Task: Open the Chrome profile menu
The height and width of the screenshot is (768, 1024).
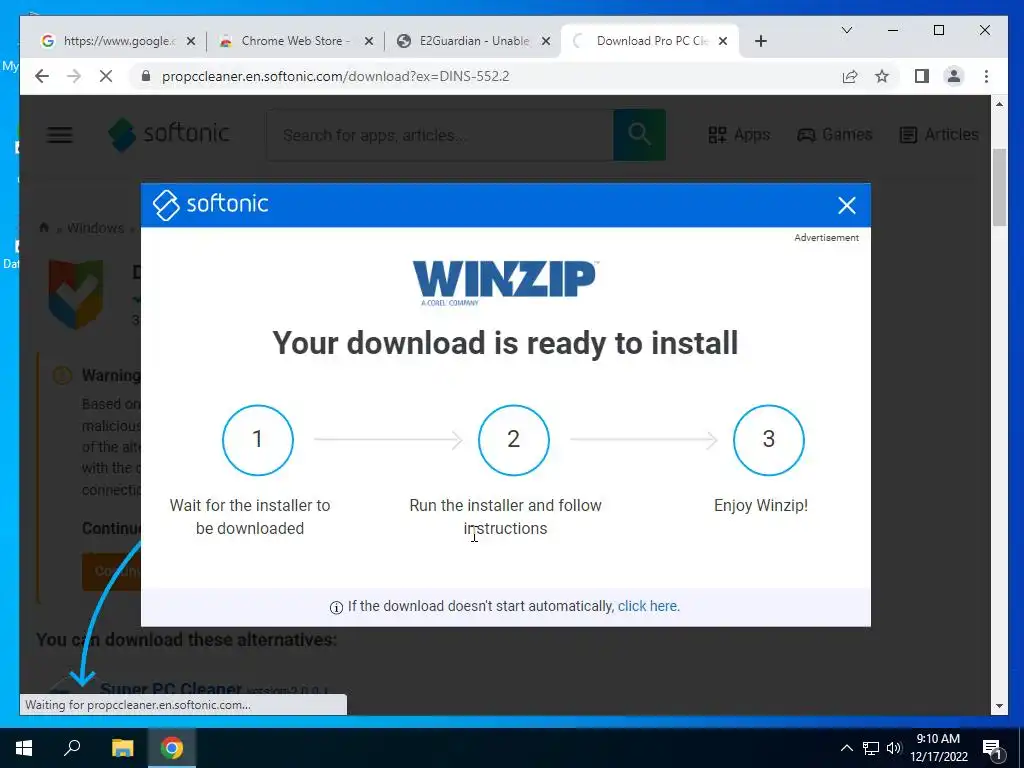Action: [x=953, y=76]
